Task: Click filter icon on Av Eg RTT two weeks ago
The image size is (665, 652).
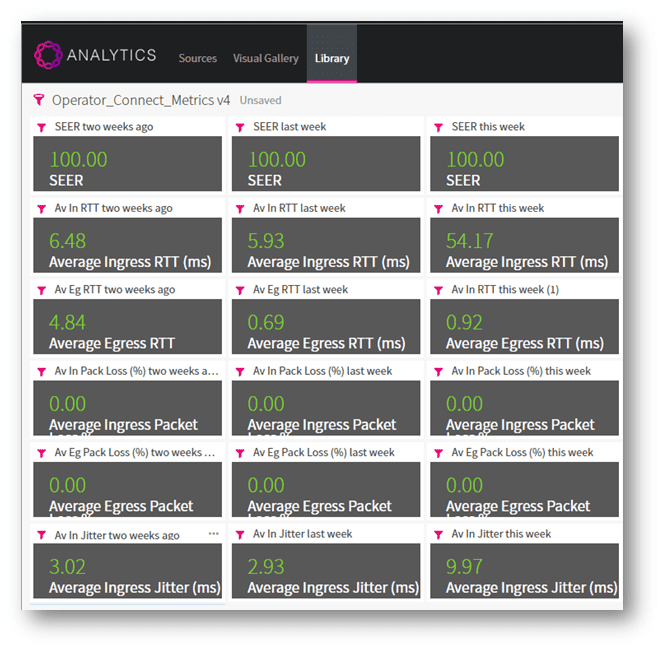Action: coord(41,290)
